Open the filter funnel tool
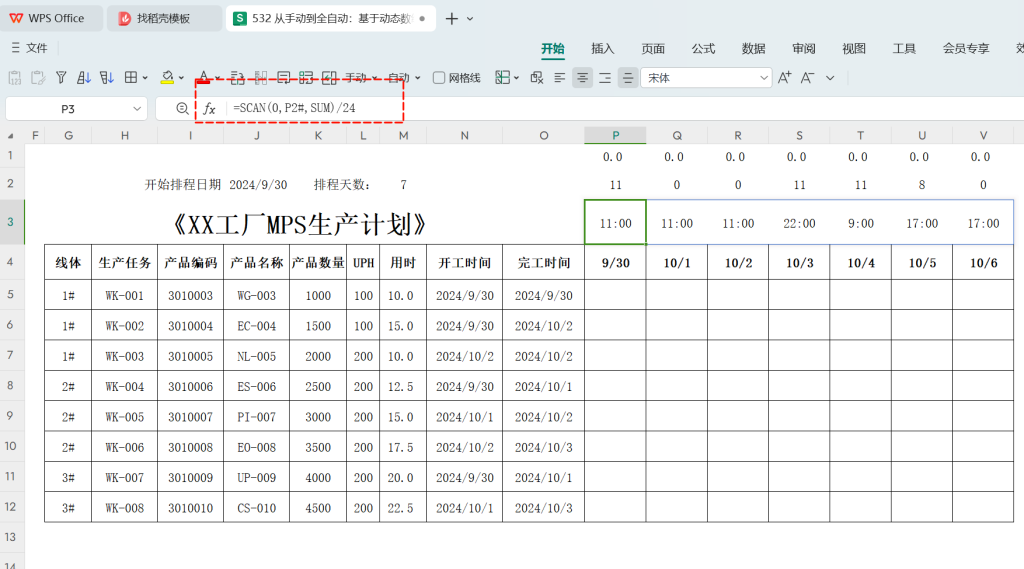 pyautogui.click(x=61, y=78)
